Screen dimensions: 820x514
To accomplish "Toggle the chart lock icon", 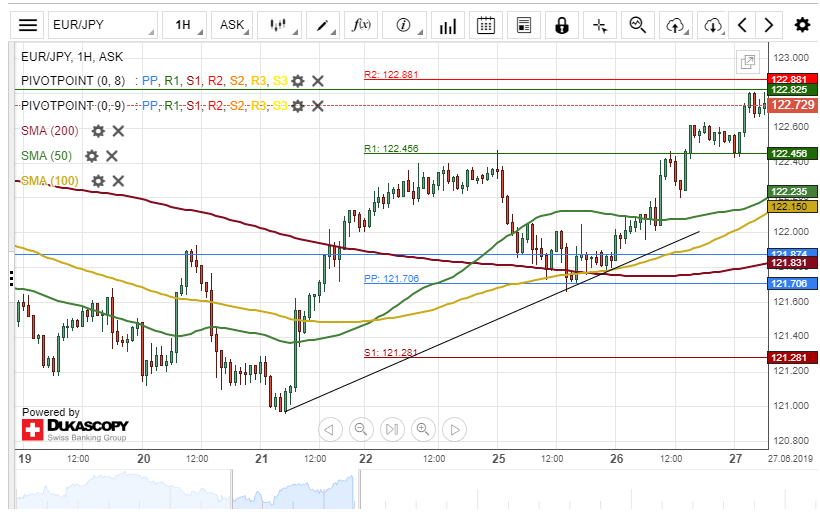I will point(563,25).
